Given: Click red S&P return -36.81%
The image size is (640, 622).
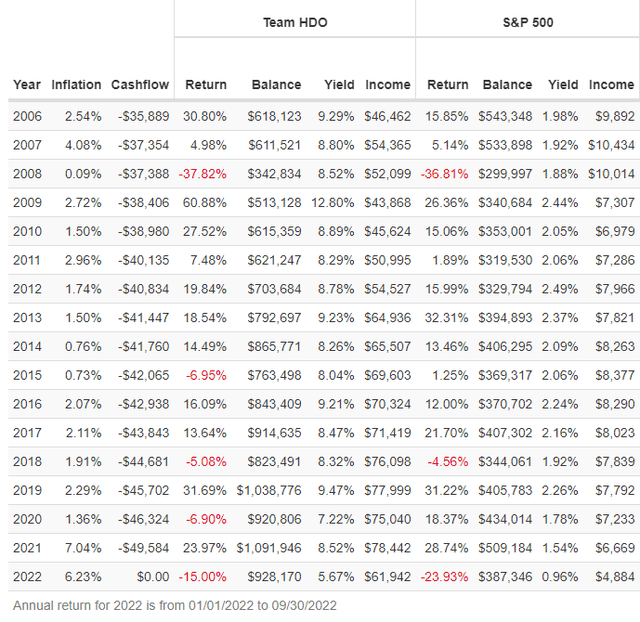Looking at the screenshot, I should (x=444, y=174).
